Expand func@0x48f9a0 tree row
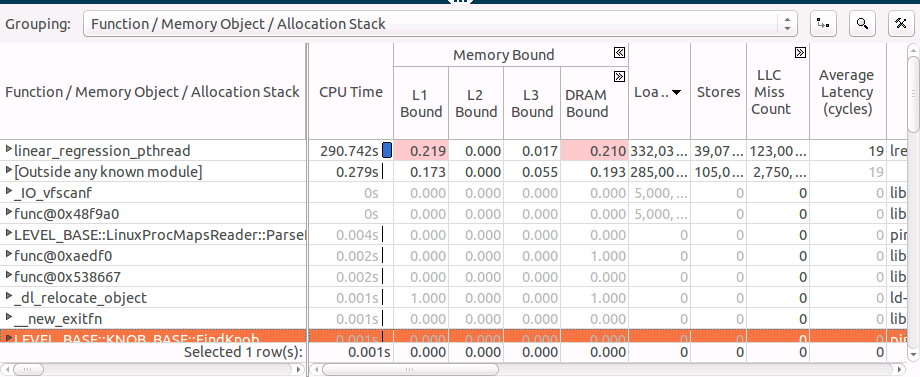920x377 pixels. 8,213
